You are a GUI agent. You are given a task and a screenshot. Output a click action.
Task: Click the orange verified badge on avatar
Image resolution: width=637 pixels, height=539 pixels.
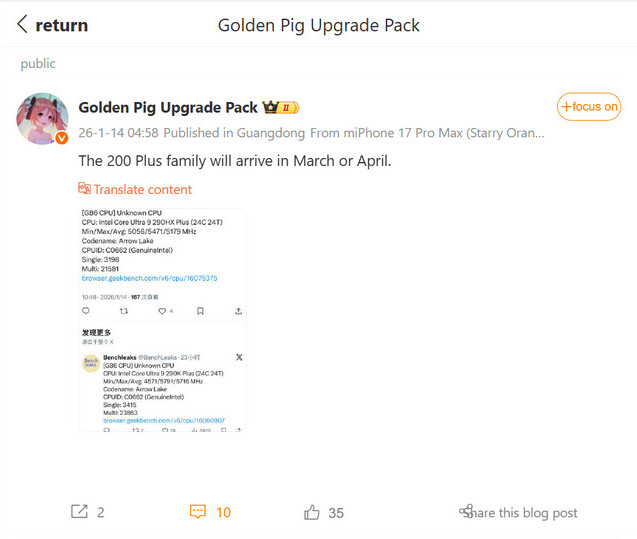click(x=62, y=138)
